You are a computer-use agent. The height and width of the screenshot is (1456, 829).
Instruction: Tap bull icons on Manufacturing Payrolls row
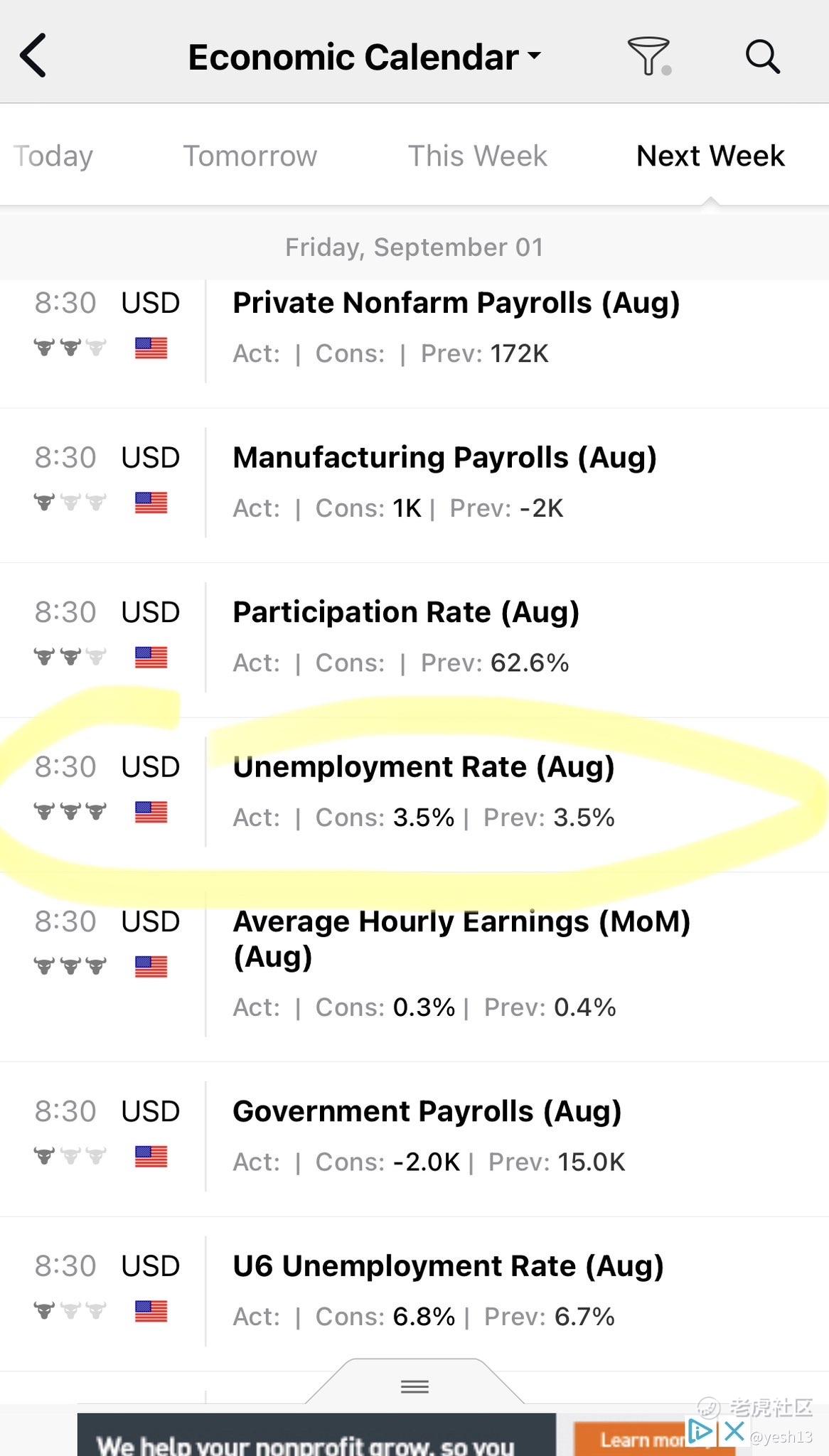(70, 503)
